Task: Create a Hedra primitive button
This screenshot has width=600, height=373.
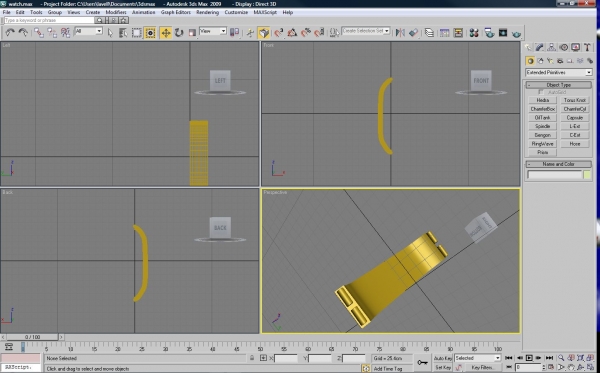Action: click(543, 100)
